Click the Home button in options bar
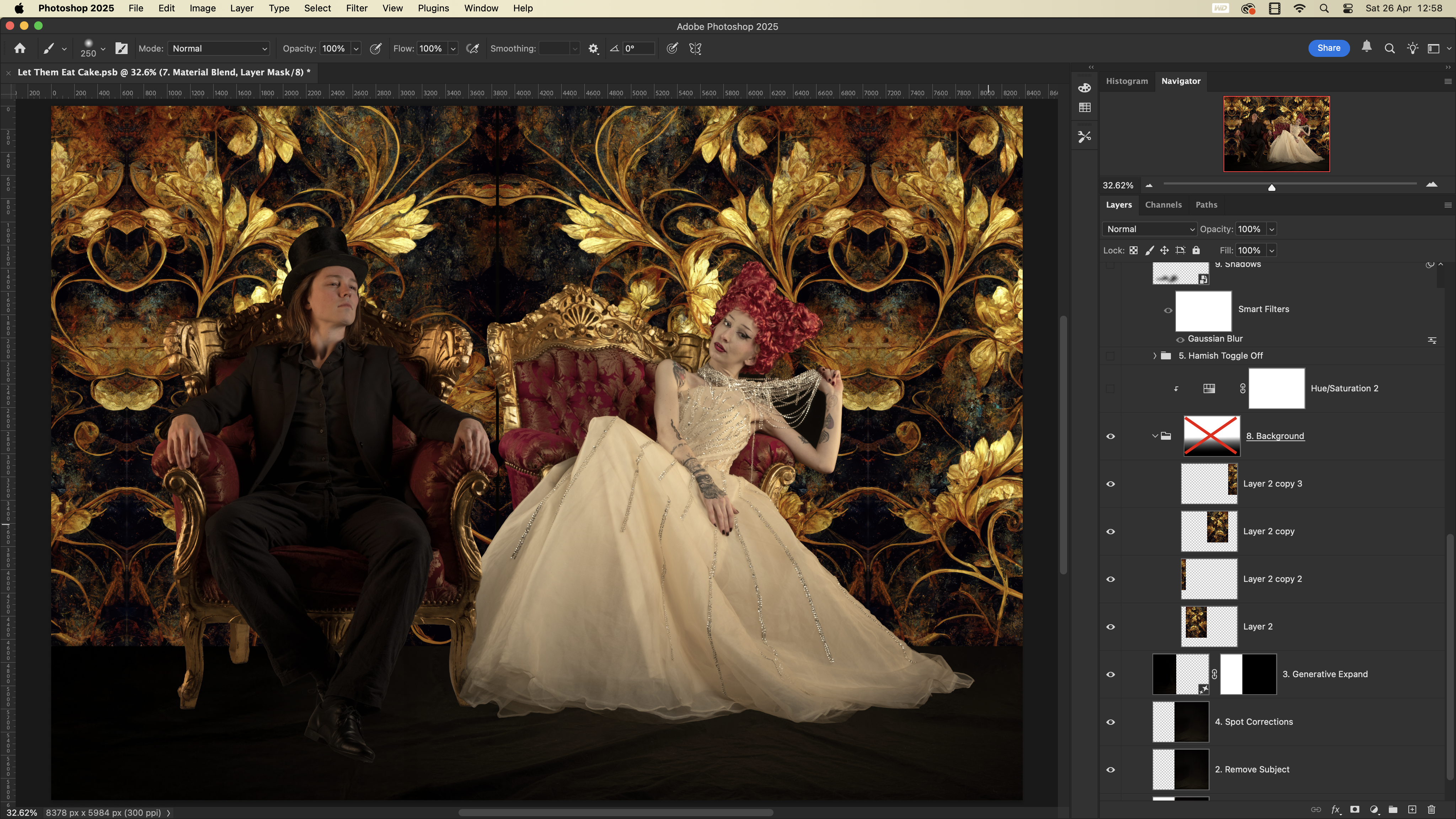The width and height of the screenshot is (1456, 819). pyautogui.click(x=20, y=49)
